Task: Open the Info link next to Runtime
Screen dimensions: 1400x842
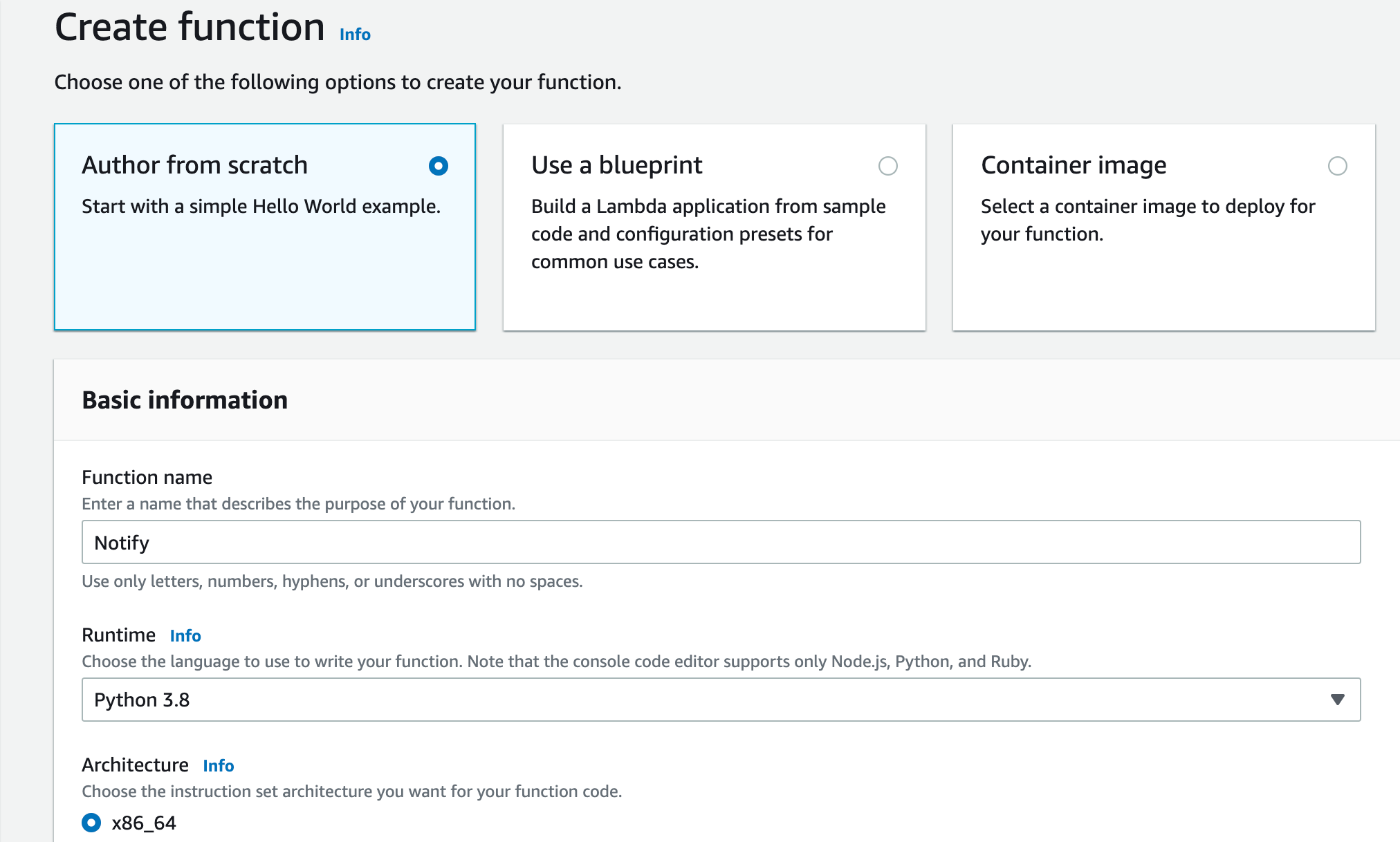Action: (x=185, y=635)
